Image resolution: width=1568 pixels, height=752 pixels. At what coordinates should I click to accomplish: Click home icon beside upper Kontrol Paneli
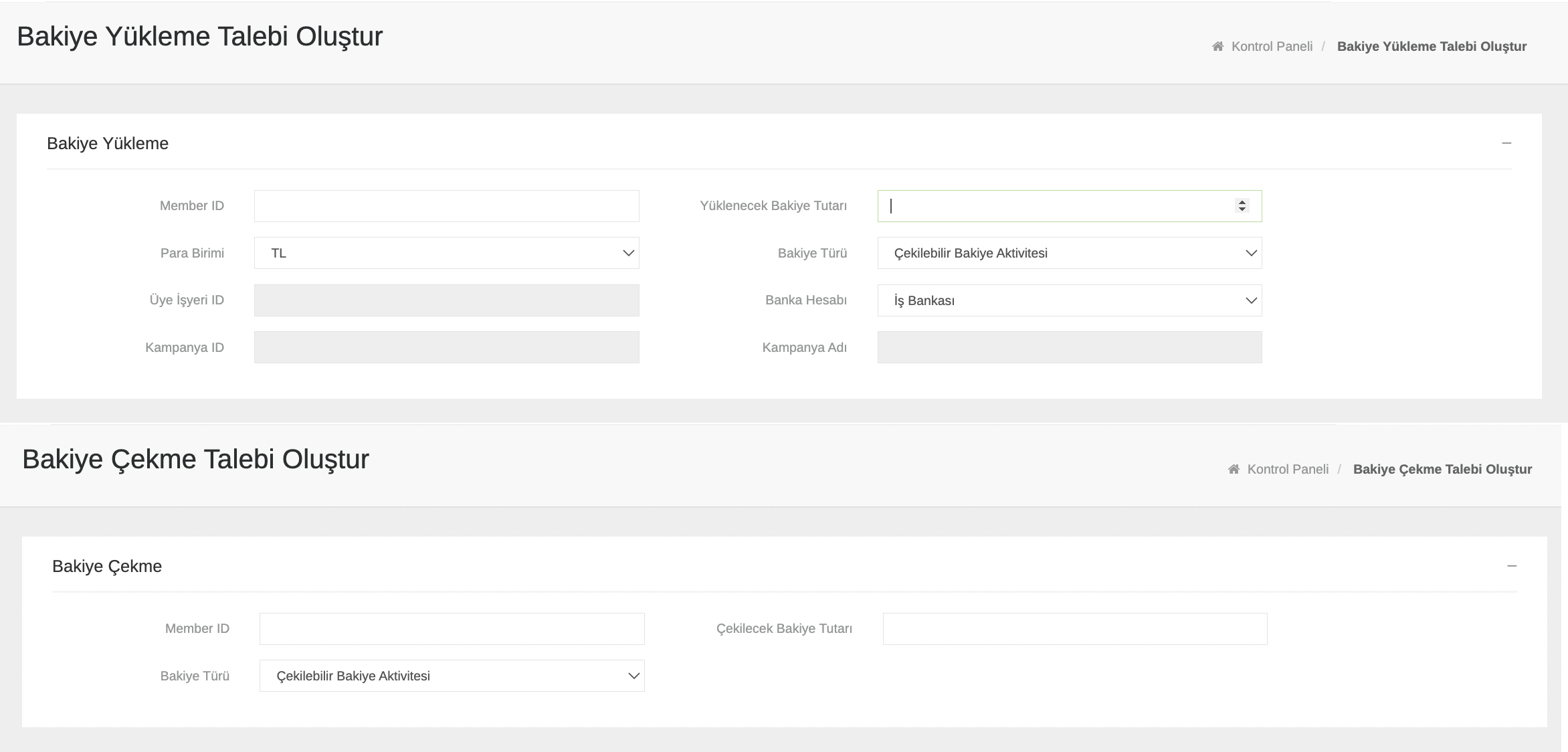1217,46
